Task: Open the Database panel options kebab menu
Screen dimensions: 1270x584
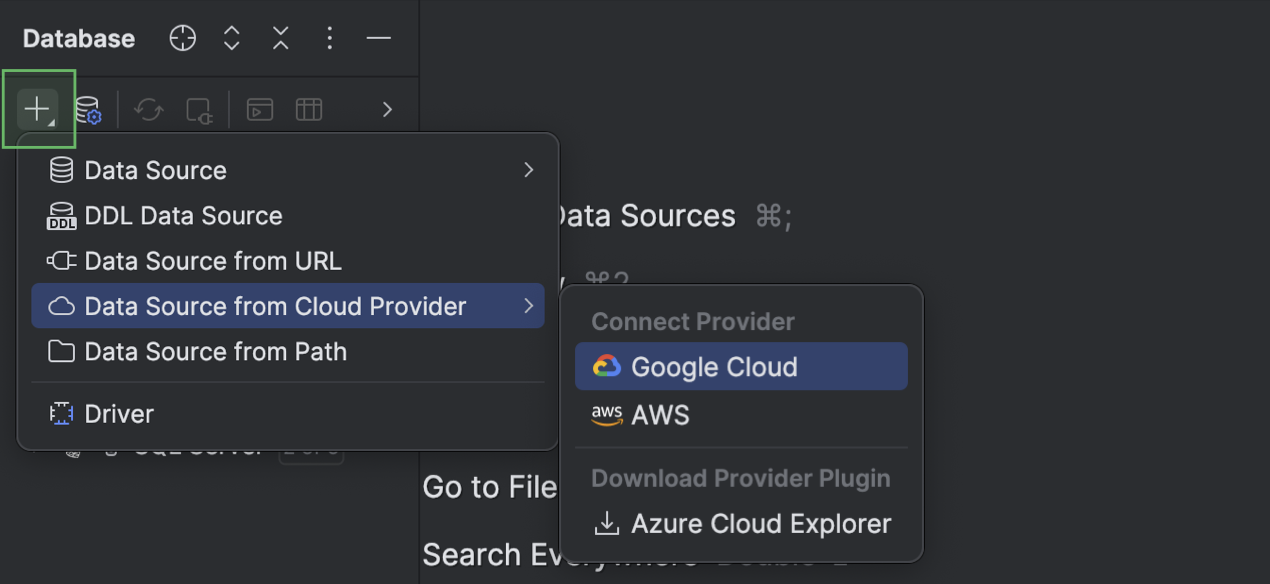Action: pos(330,39)
